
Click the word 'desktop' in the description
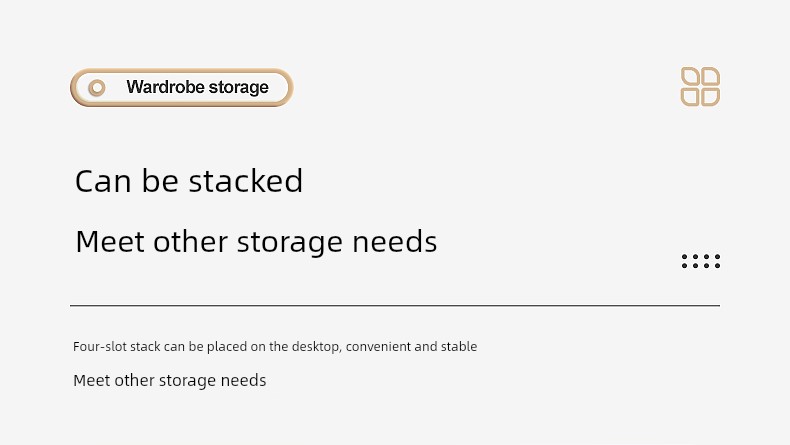(316, 347)
